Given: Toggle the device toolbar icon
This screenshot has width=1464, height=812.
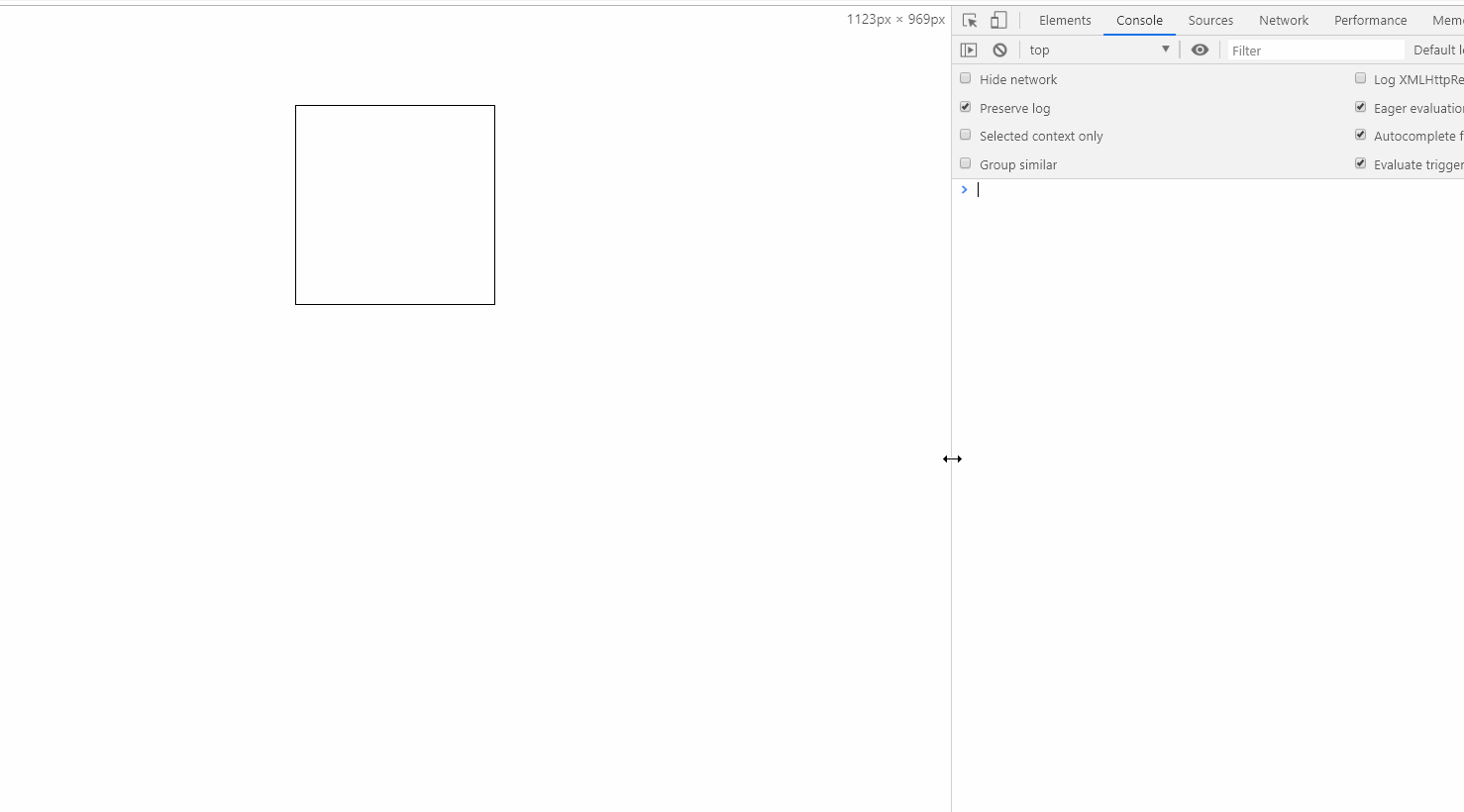Looking at the screenshot, I should (x=998, y=20).
